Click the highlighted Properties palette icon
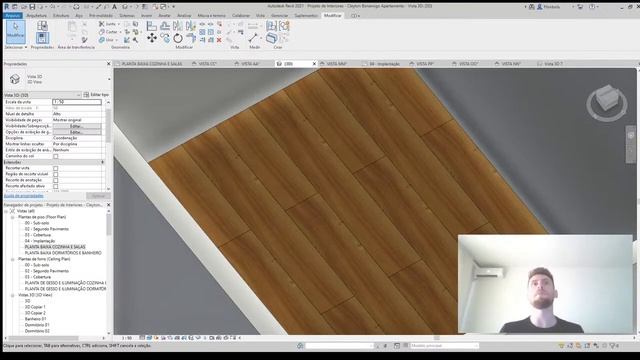The image size is (640, 360). tap(42, 38)
